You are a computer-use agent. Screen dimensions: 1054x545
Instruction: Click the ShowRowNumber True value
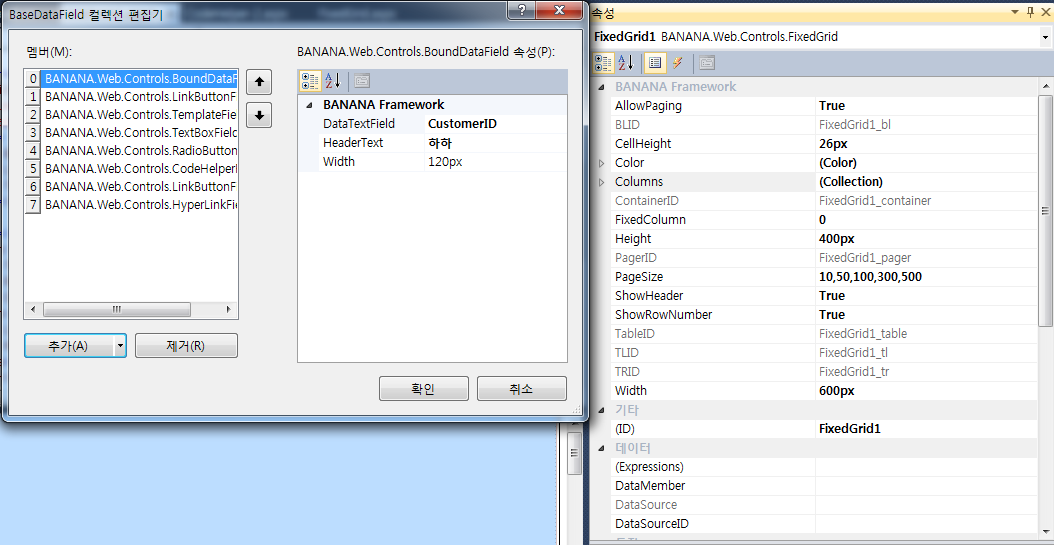926,315
